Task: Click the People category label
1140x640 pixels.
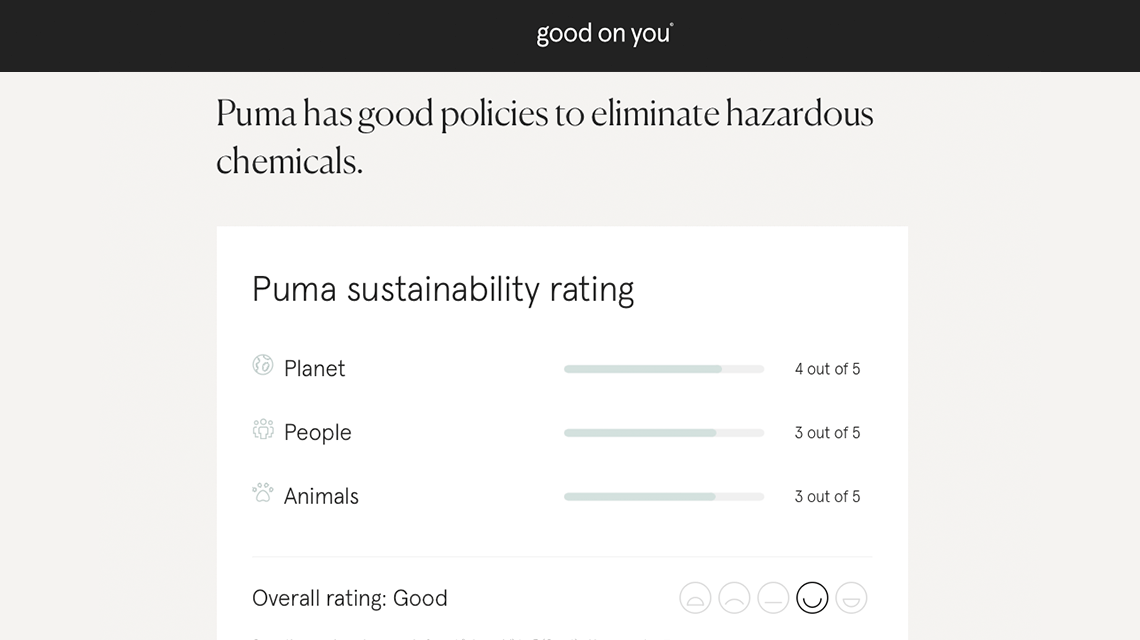Action: pos(317,433)
